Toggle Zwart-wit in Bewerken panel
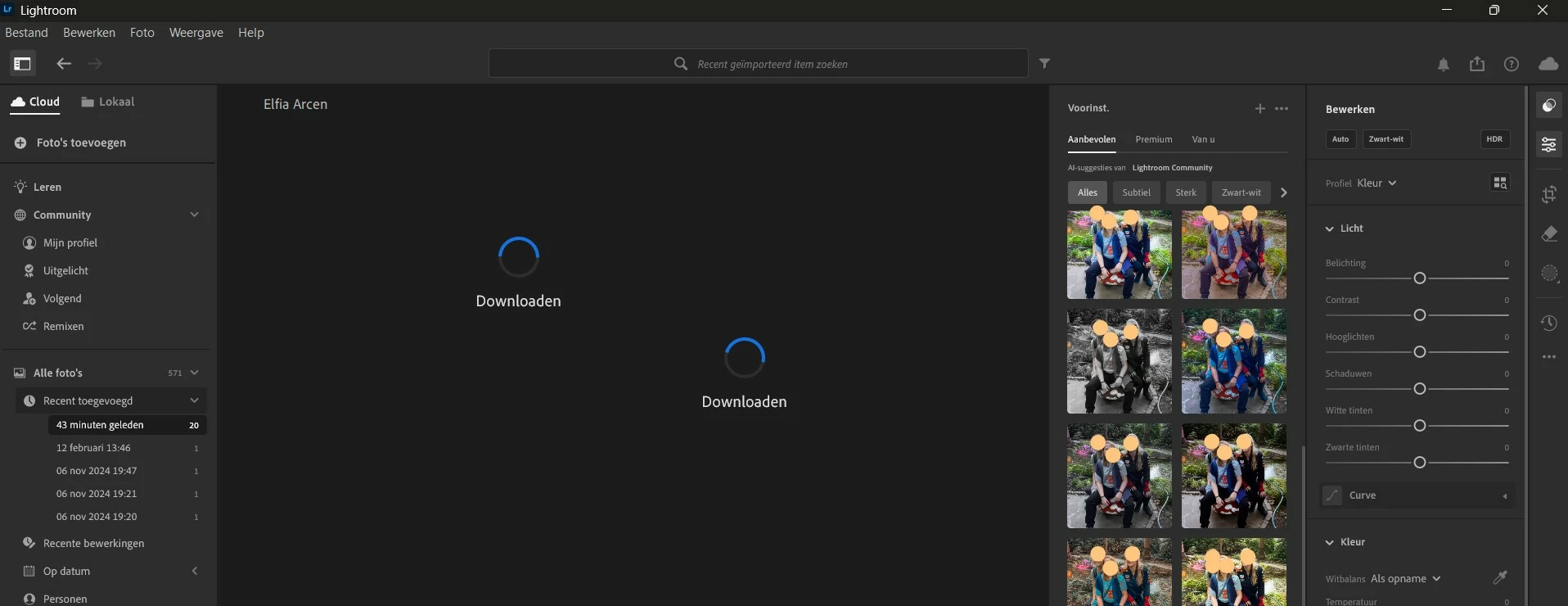This screenshot has height=606, width=1568. pyautogui.click(x=1386, y=139)
